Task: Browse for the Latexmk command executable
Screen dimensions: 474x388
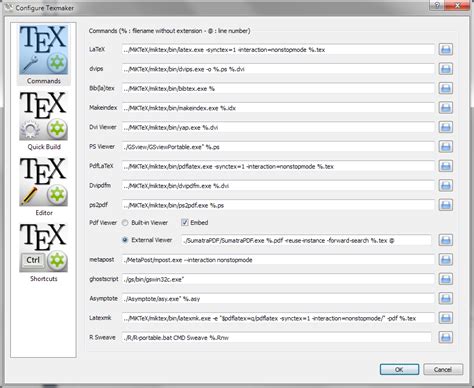Action: point(446,318)
